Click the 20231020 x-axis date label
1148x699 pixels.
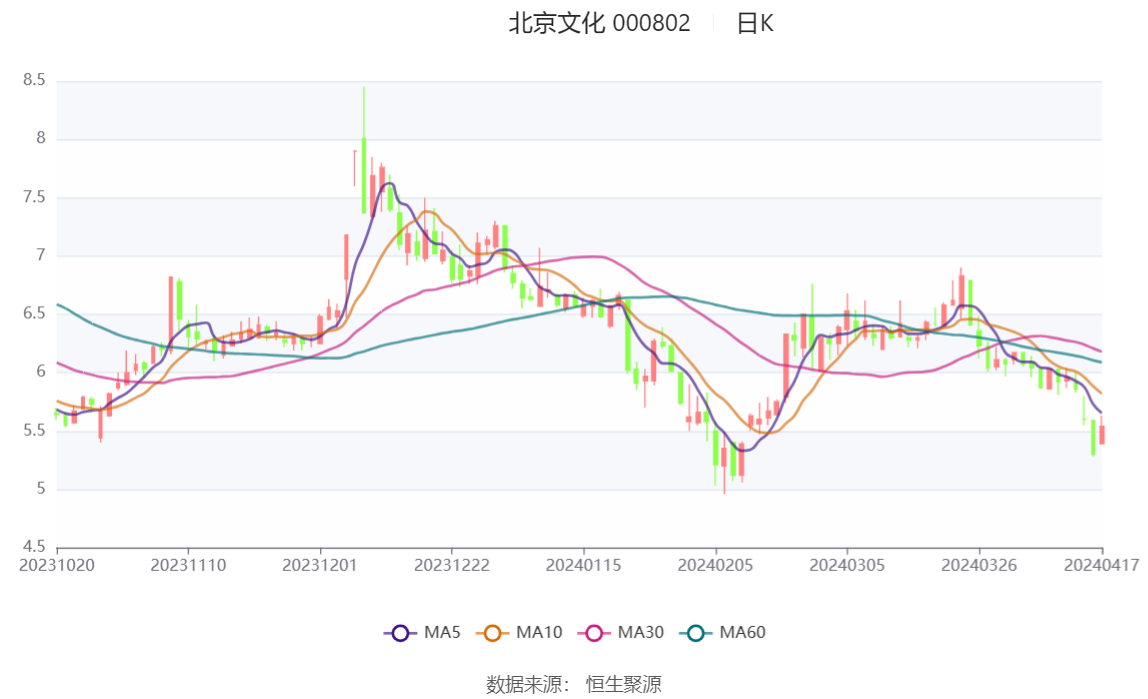click(x=56, y=565)
